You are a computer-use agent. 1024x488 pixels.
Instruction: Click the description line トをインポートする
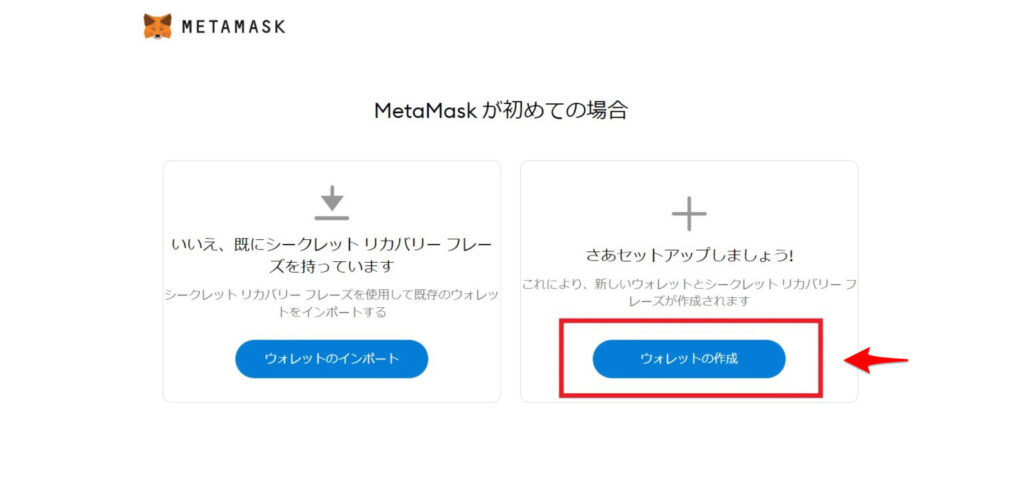pos(332,312)
